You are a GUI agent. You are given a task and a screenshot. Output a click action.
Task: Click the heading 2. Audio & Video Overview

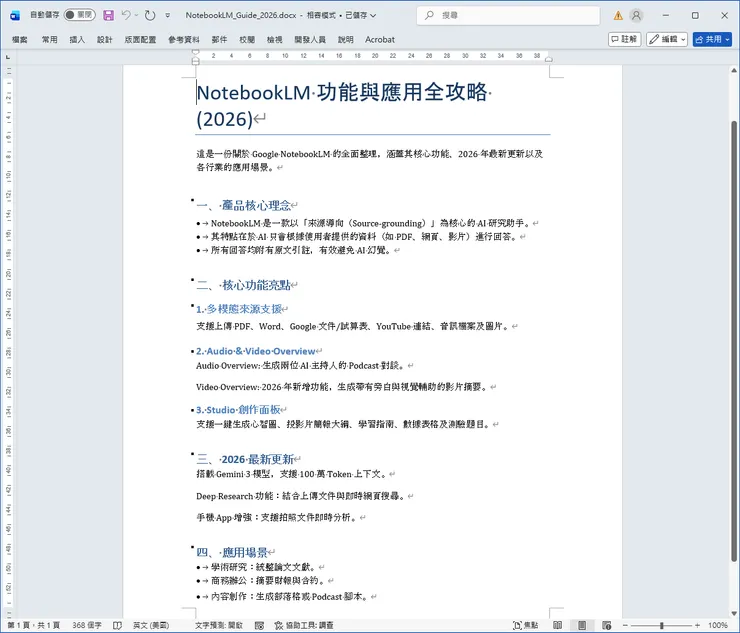tap(256, 351)
